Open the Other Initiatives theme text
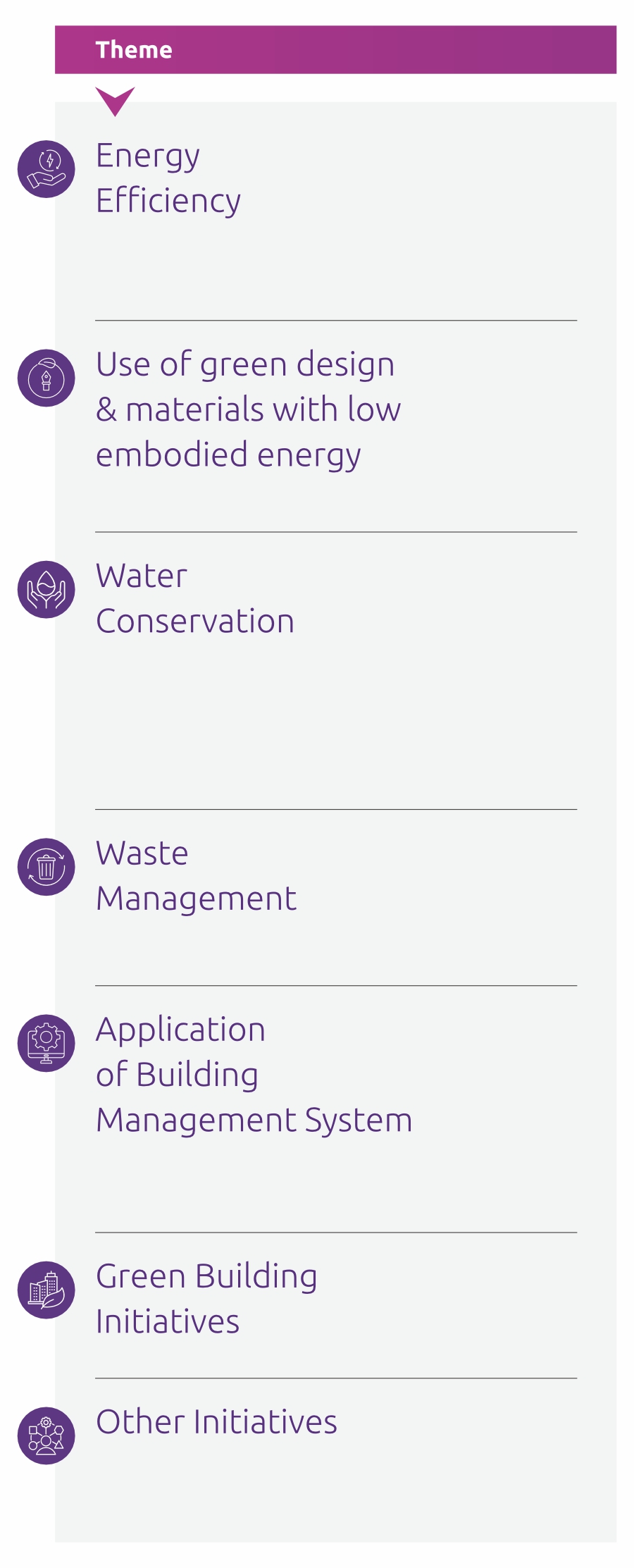This screenshot has width=634, height=1568. pyautogui.click(x=216, y=1422)
